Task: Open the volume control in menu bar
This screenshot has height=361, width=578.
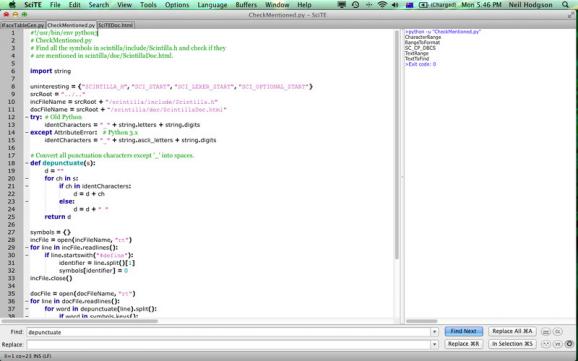Action: click(x=395, y=5)
